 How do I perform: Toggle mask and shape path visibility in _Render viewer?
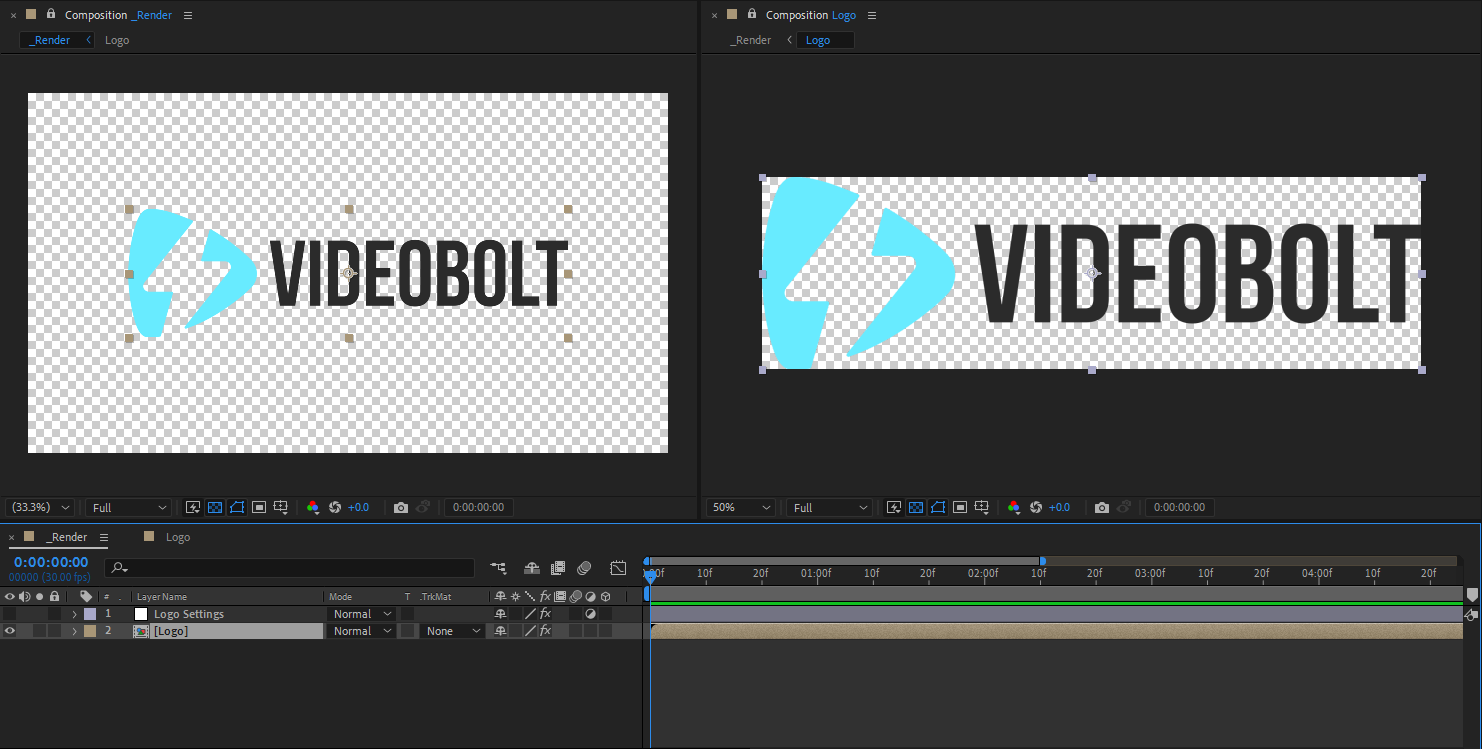tap(237, 508)
